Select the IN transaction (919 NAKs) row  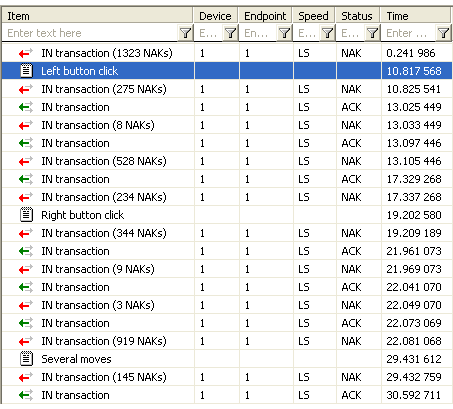[x=227, y=341]
